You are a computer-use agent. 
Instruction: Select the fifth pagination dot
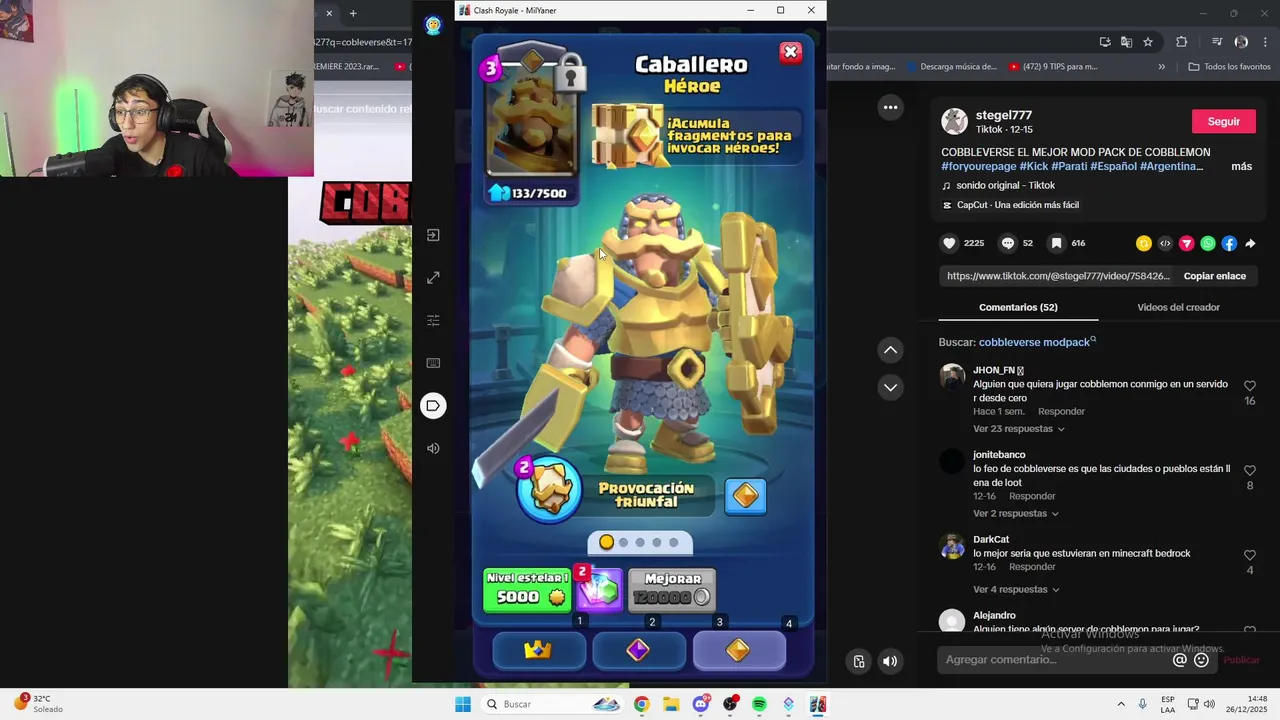click(674, 542)
